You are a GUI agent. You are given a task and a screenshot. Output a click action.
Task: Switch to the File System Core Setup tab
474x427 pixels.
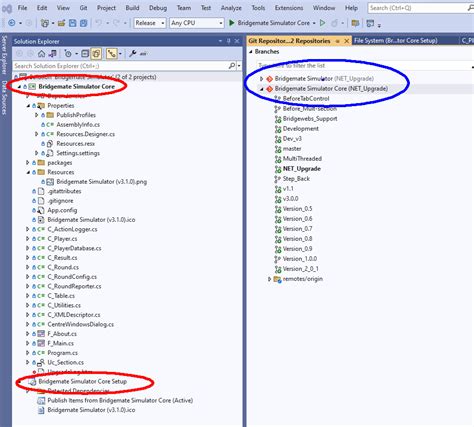click(x=395, y=41)
